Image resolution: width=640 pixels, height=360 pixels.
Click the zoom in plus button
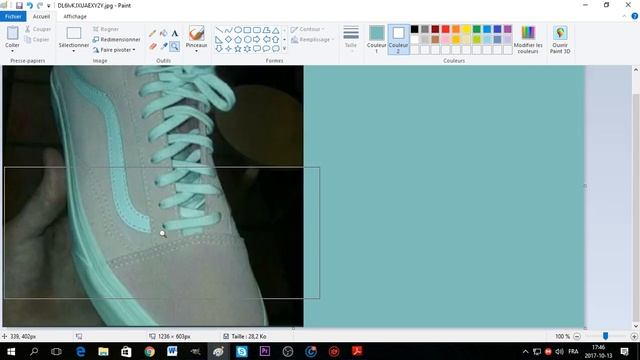click(x=634, y=336)
